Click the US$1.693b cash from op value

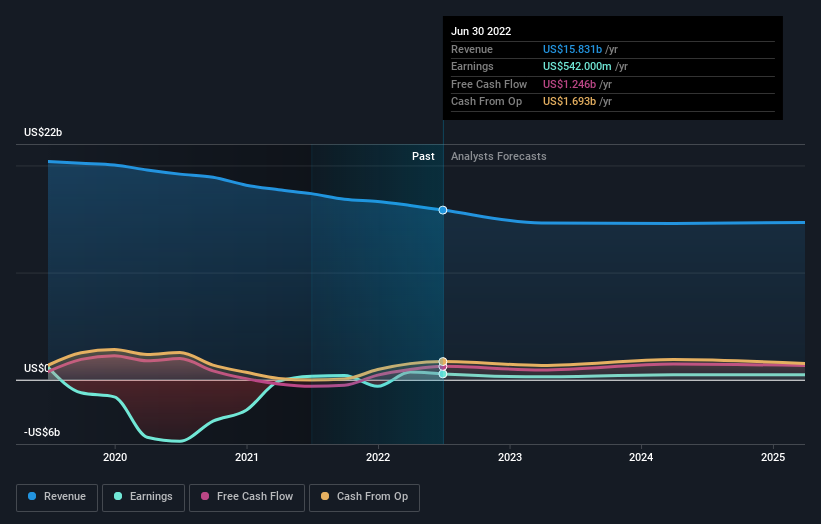569,102
